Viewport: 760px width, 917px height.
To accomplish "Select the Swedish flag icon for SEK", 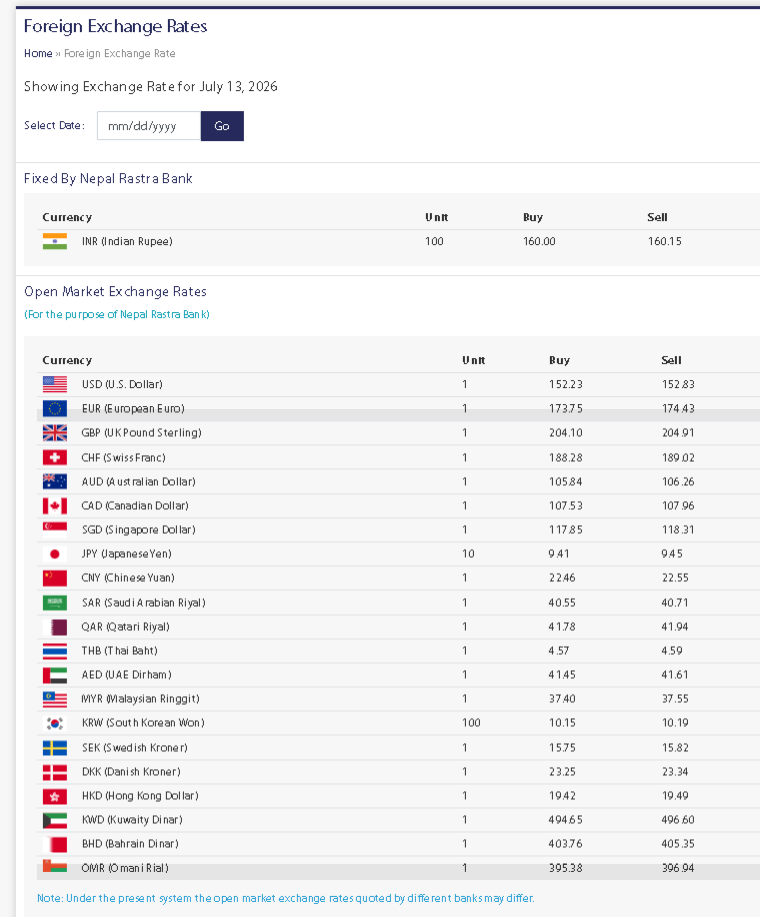I will coord(54,747).
